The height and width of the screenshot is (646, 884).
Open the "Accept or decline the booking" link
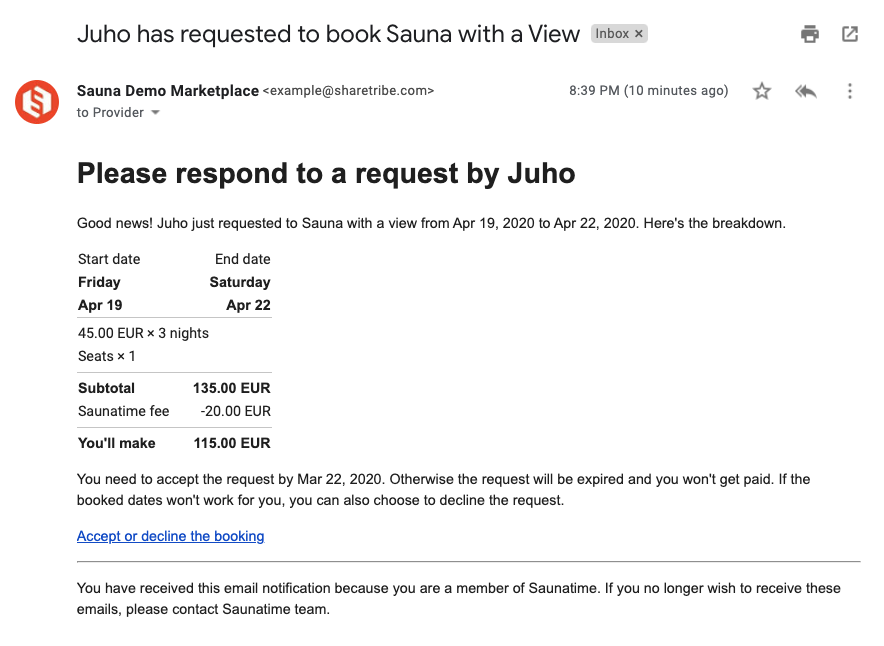pyautogui.click(x=171, y=536)
